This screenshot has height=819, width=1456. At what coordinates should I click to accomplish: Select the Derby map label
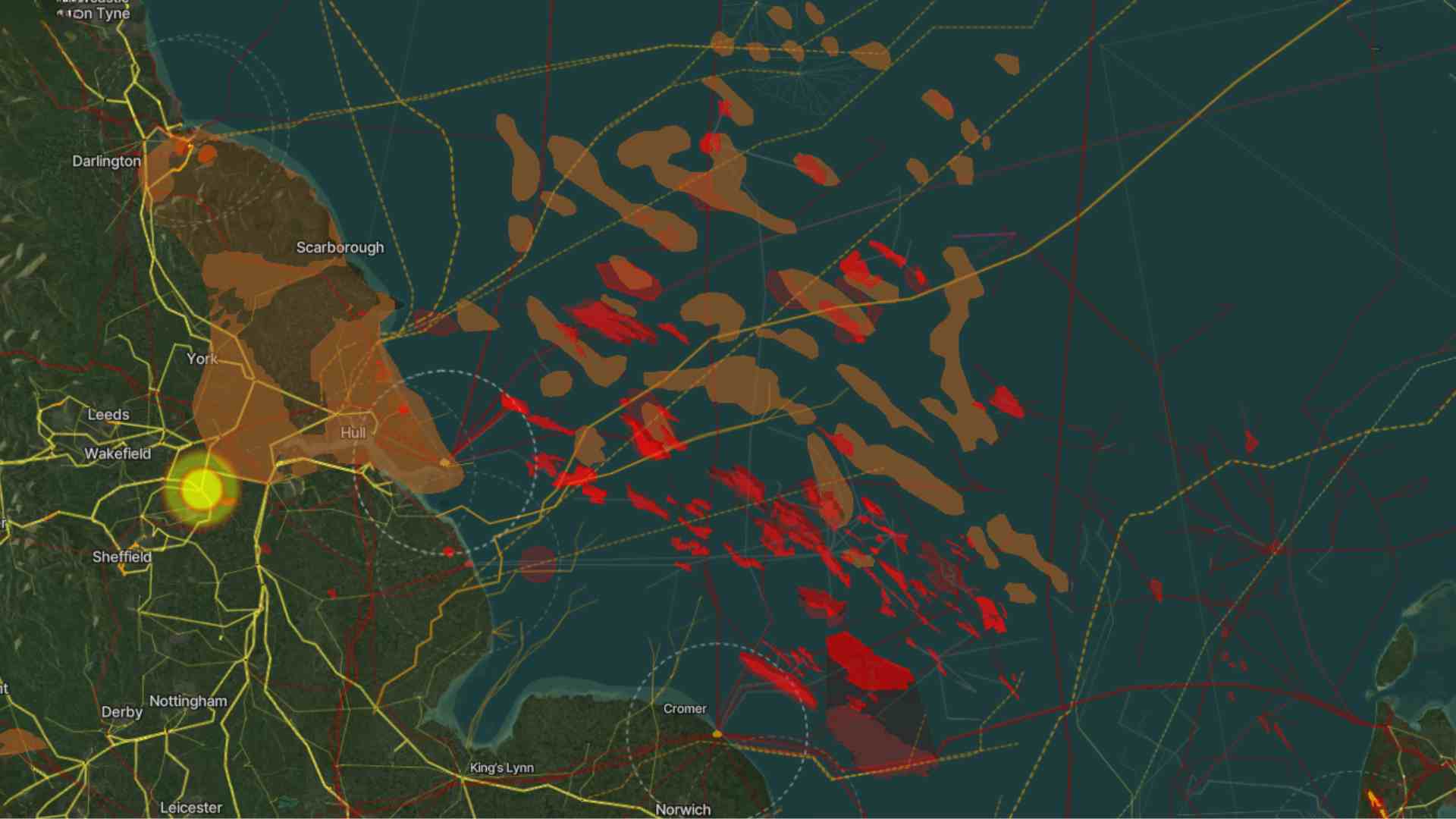point(121,712)
